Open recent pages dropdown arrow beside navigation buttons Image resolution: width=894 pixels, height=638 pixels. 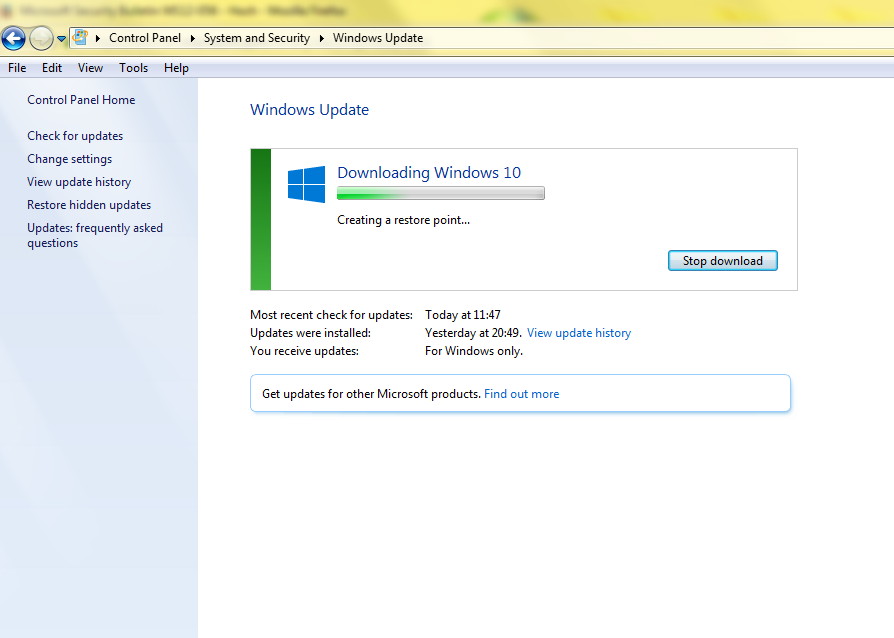(61, 39)
